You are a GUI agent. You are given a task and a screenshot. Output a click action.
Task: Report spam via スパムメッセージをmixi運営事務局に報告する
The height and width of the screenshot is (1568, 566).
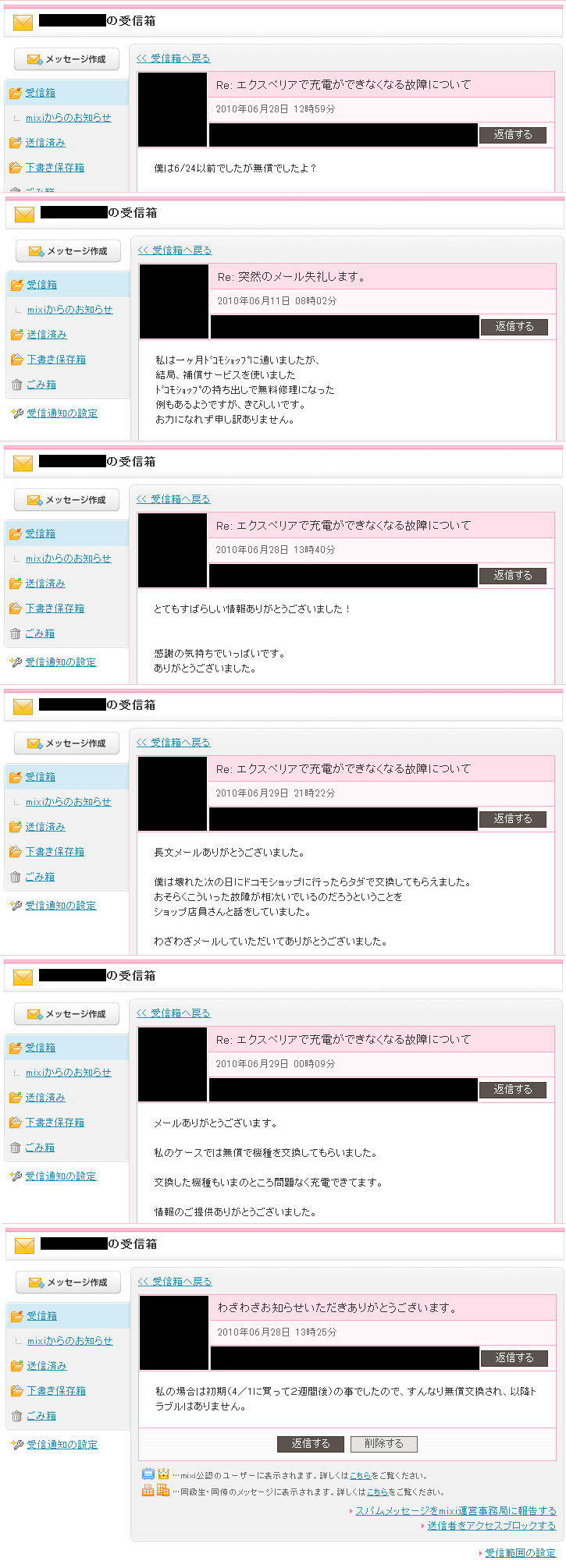point(456,1511)
